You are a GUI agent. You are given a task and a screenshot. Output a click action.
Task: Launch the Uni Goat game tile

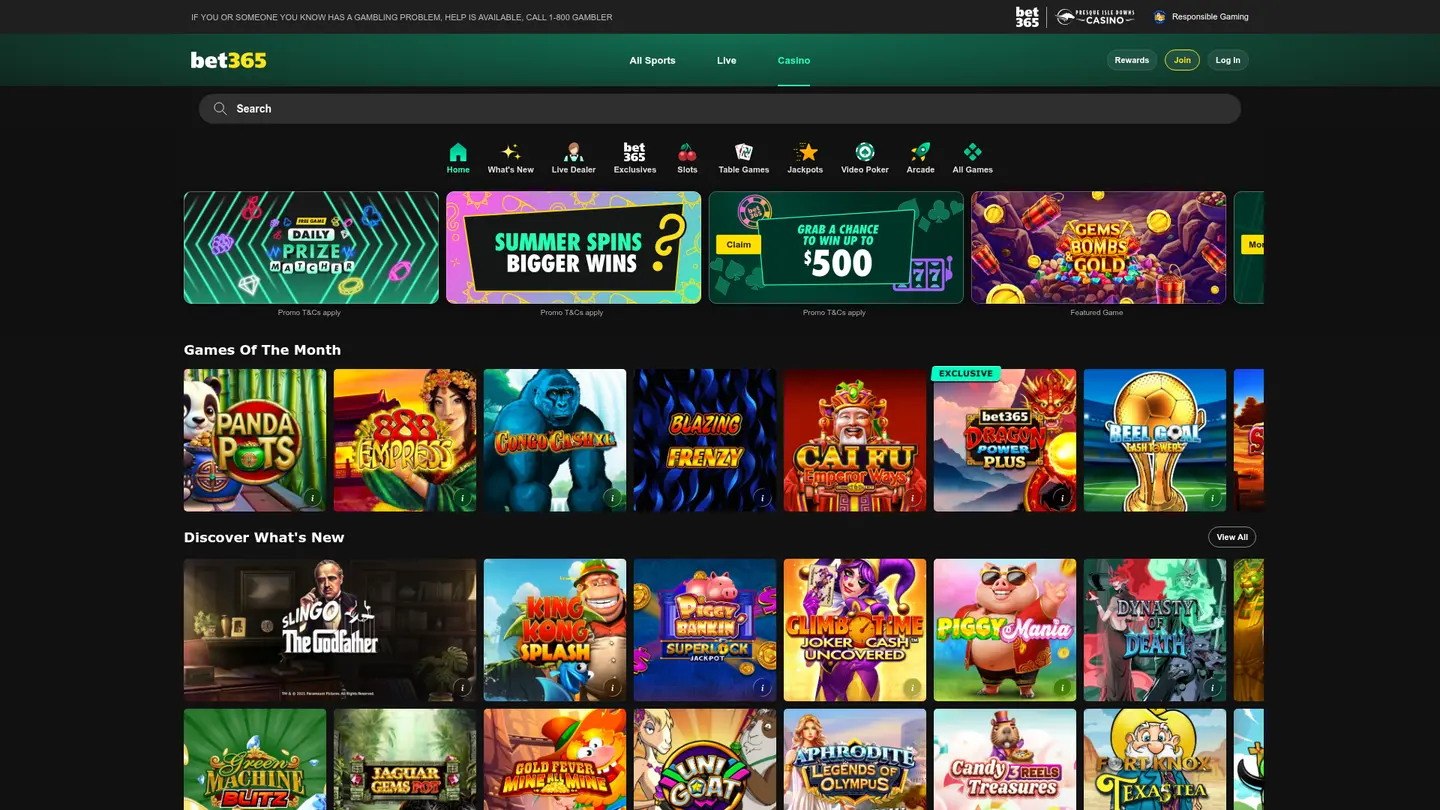point(705,760)
